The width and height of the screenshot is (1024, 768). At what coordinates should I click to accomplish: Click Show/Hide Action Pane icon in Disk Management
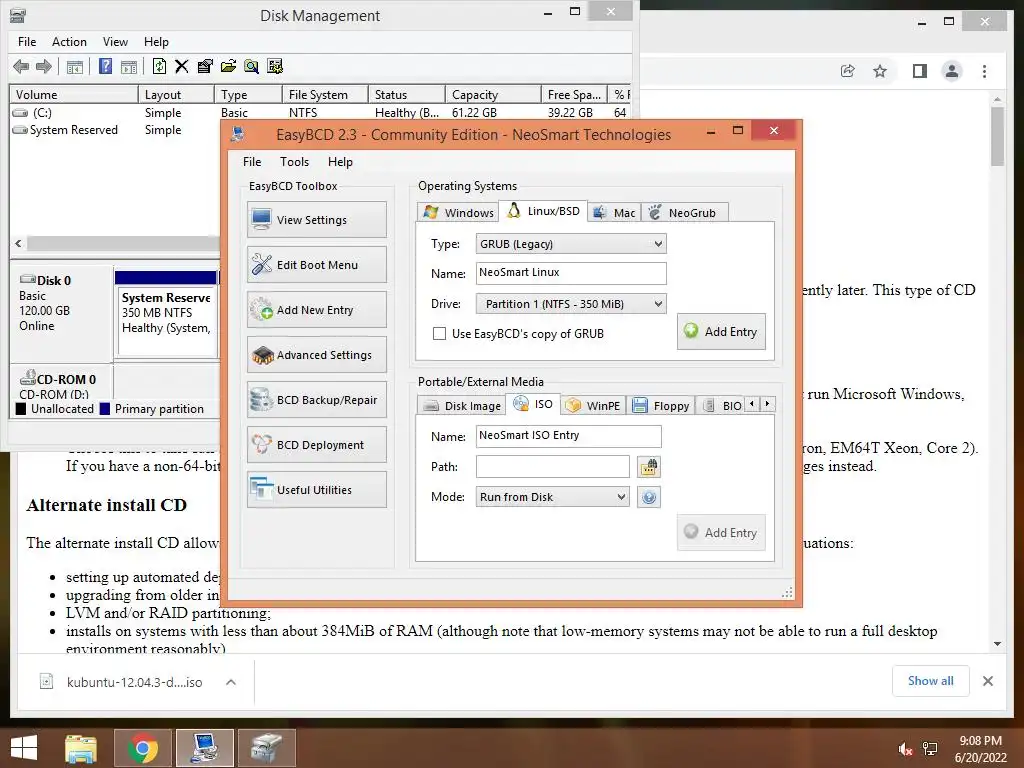pyautogui.click(x=129, y=66)
